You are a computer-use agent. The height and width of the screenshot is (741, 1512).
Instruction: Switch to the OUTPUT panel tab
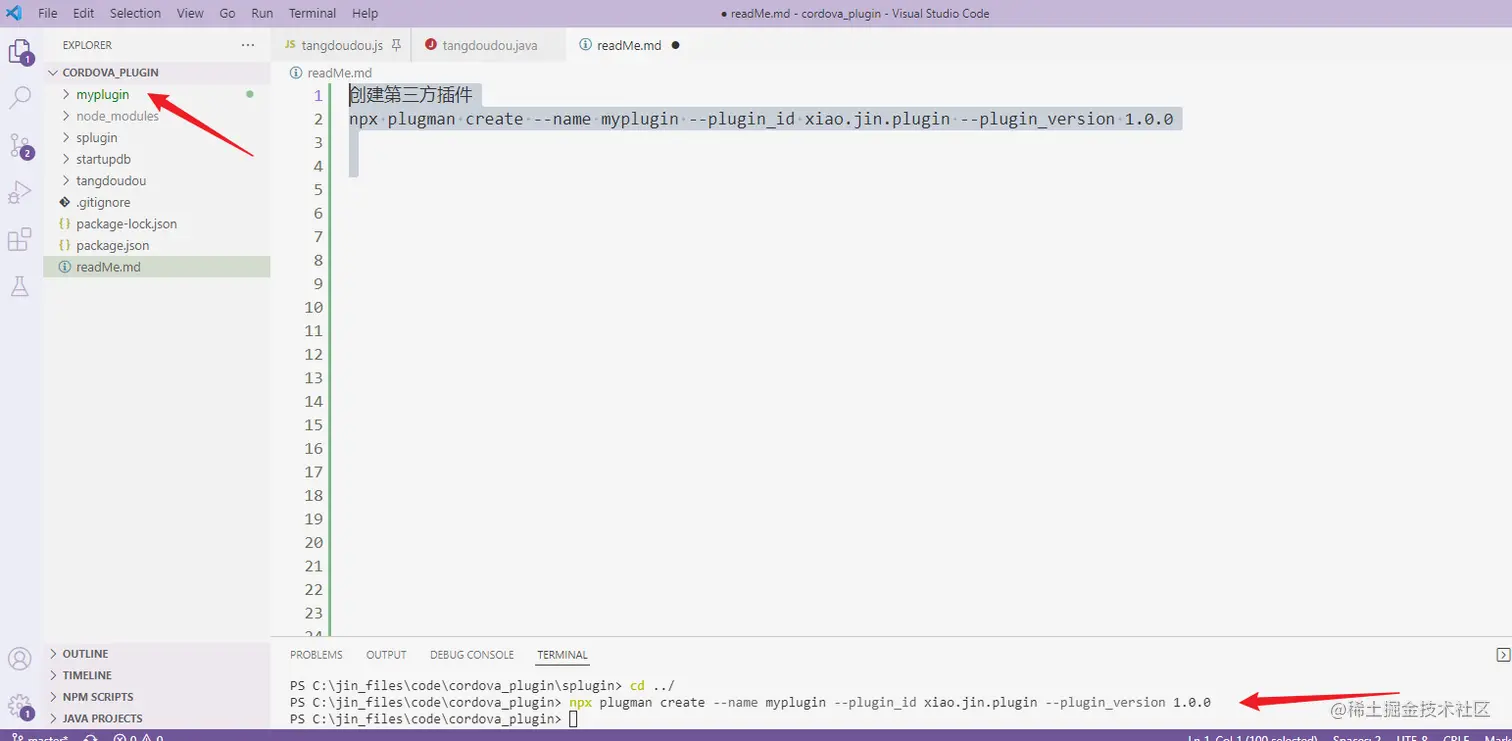pos(386,655)
